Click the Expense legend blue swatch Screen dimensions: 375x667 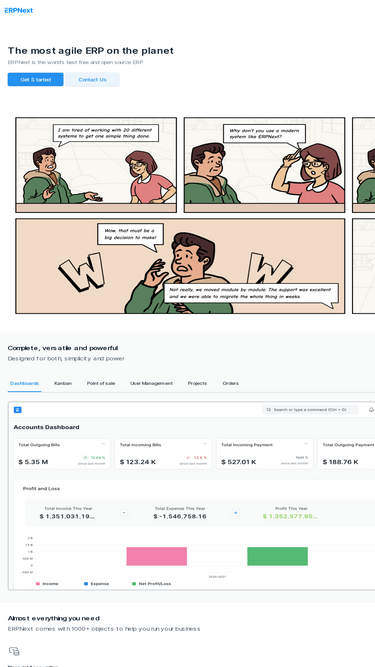click(x=86, y=584)
